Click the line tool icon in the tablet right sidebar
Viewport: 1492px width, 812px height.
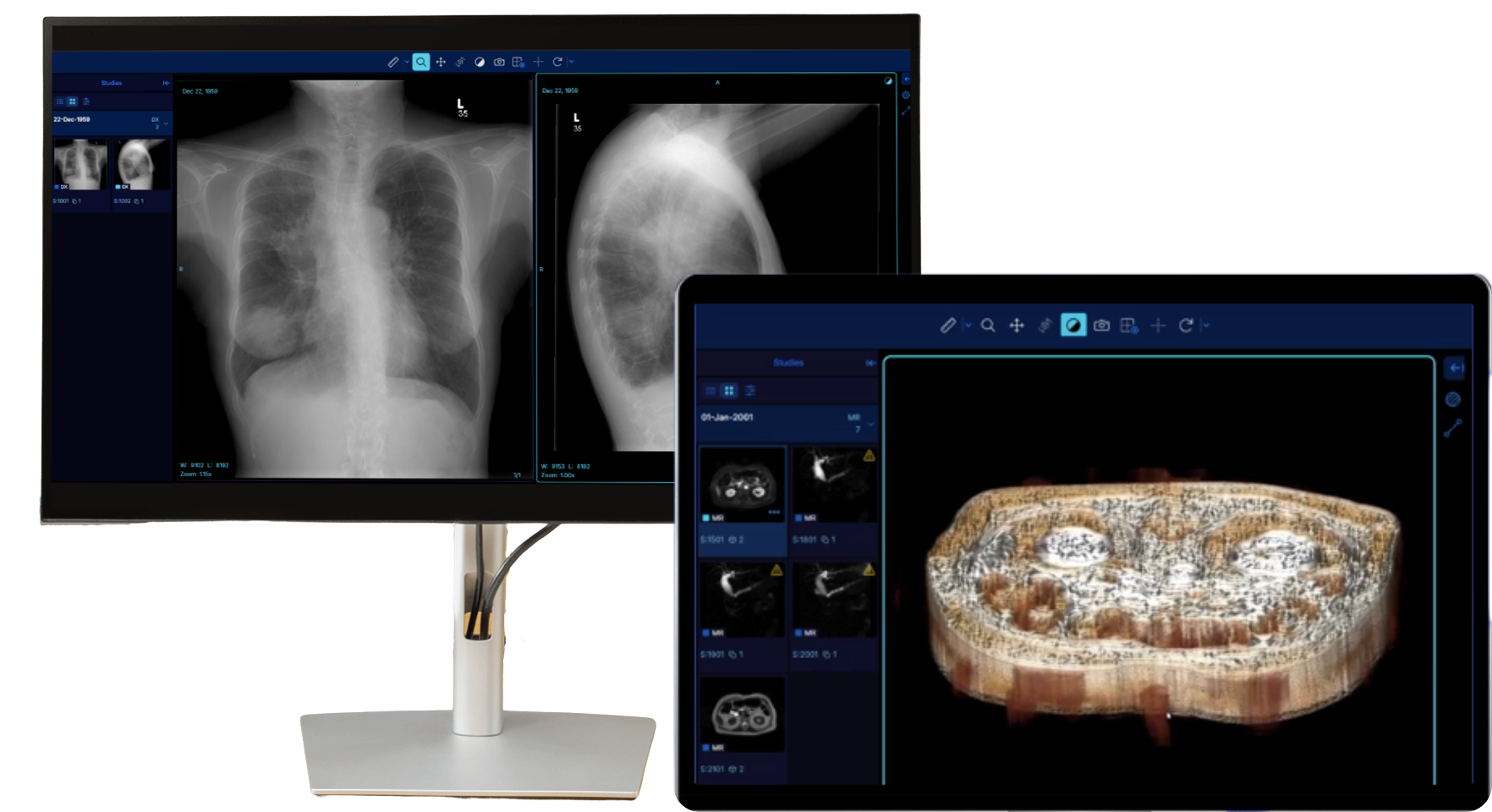pyautogui.click(x=1452, y=429)
